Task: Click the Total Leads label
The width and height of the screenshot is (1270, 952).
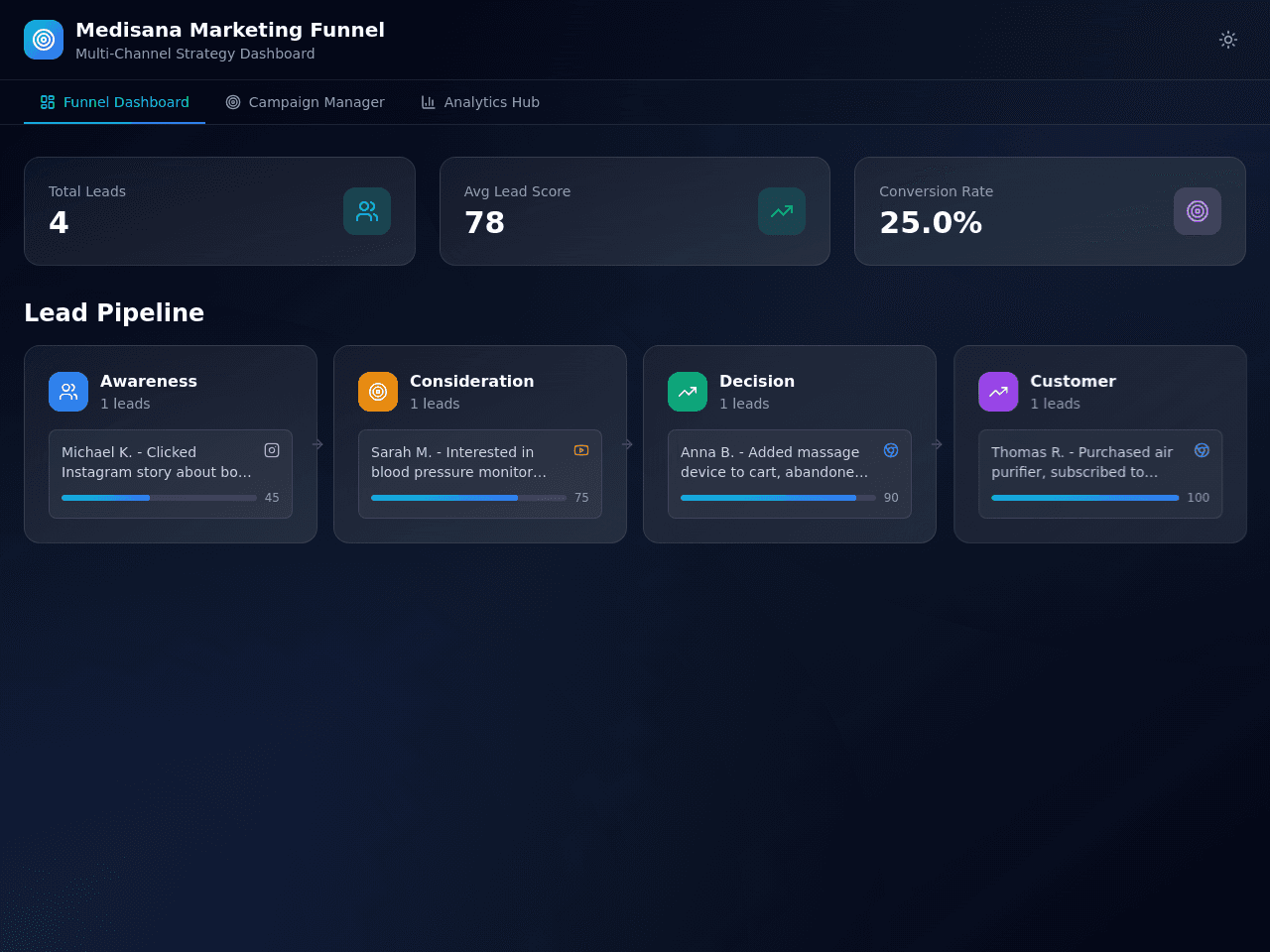Action: pos(87,191)
